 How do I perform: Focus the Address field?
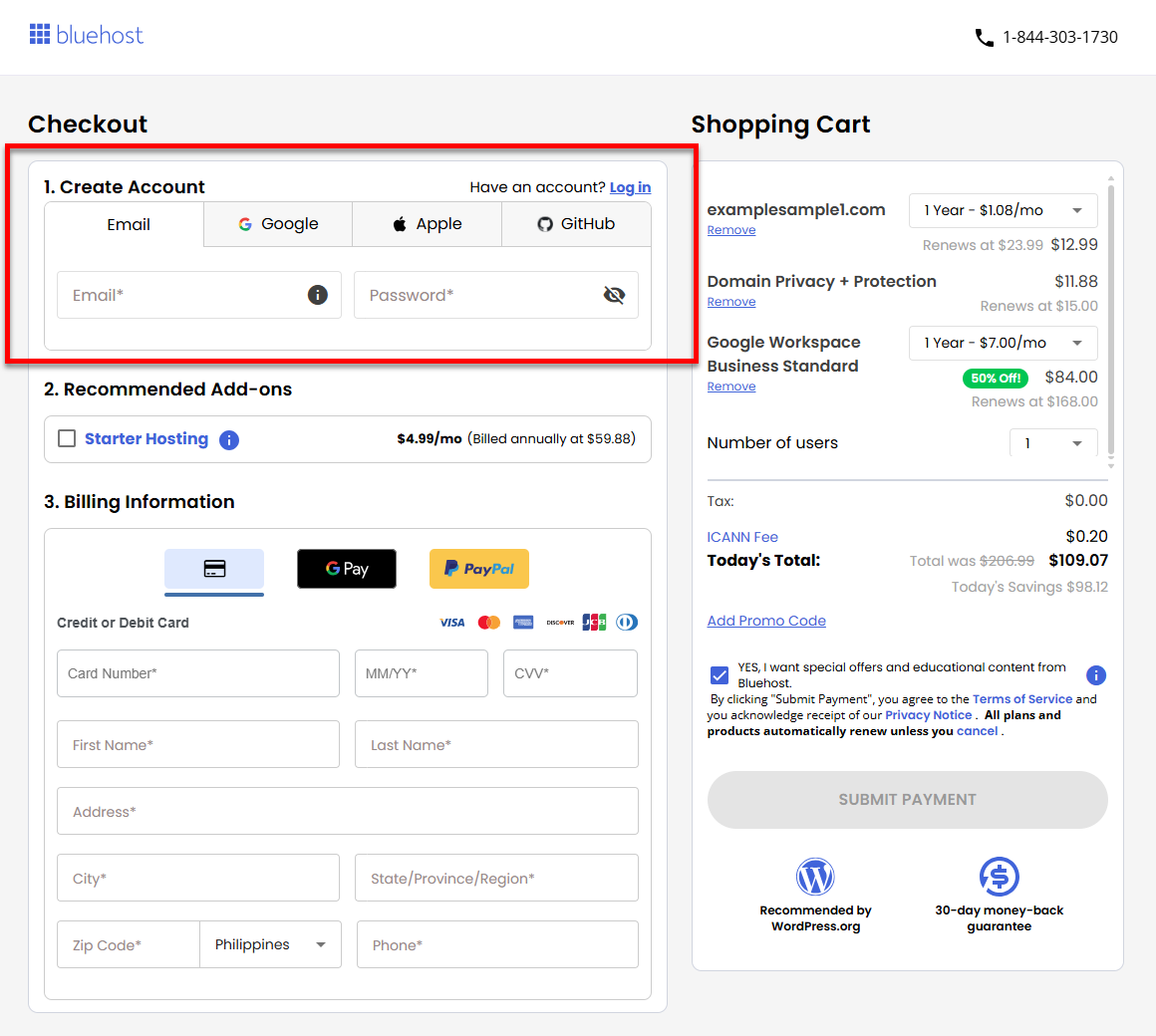(x=348, y=811)
